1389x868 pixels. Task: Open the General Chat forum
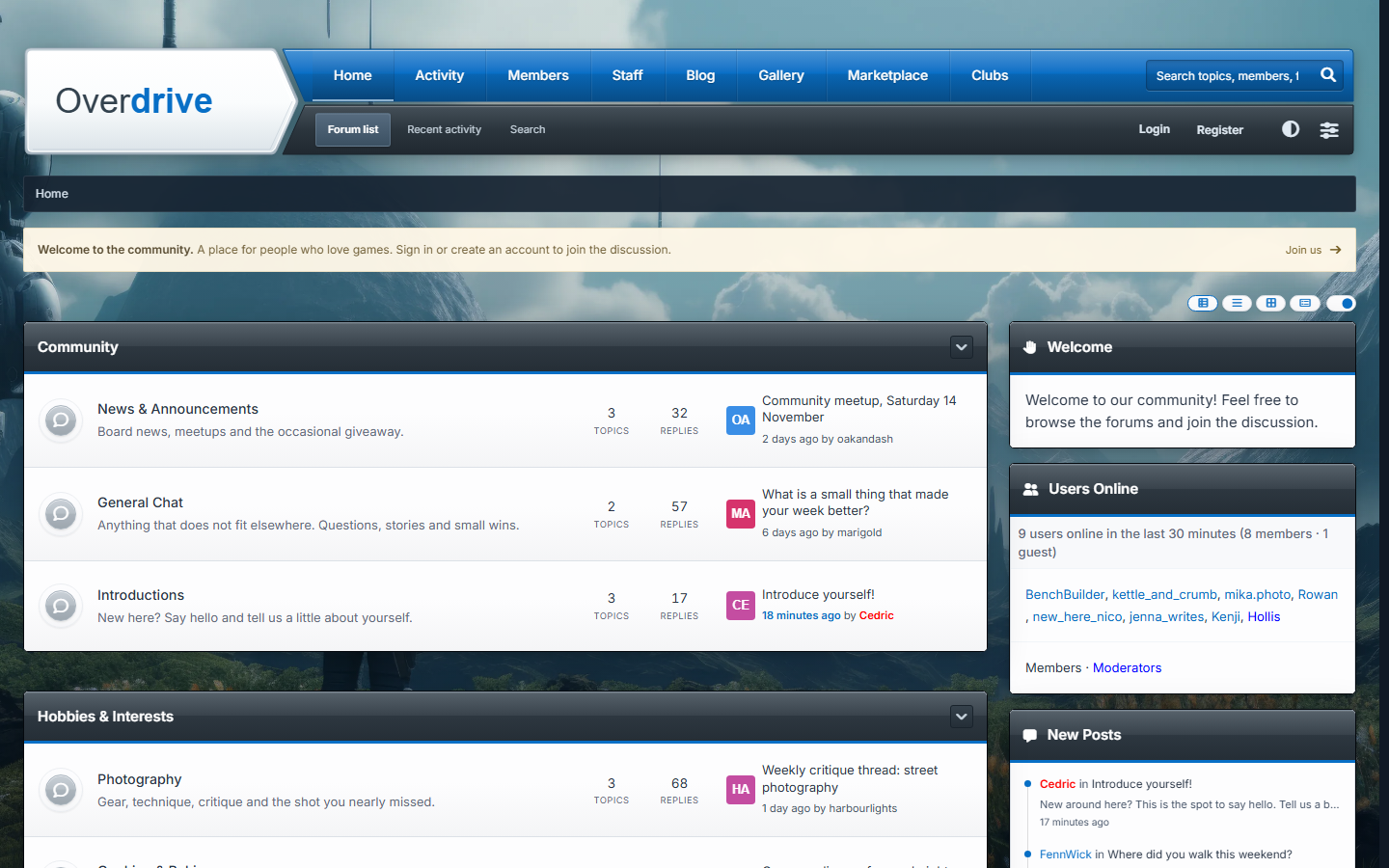pyautogui.click(x=140, y=502)
